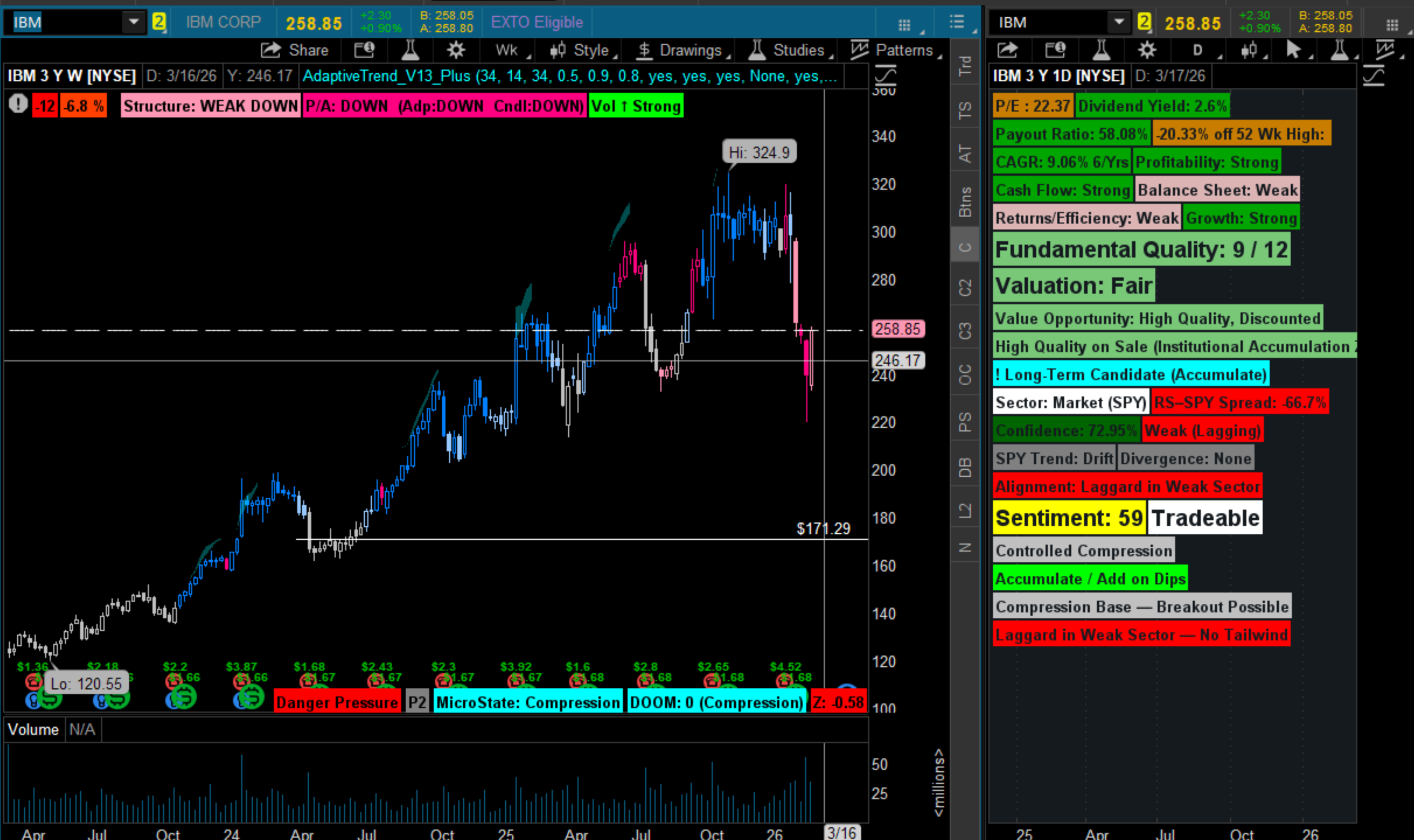The image size is (1414, 840).
Task: Open the Style menu in chart toolbar
Action: tap(584, 50)
